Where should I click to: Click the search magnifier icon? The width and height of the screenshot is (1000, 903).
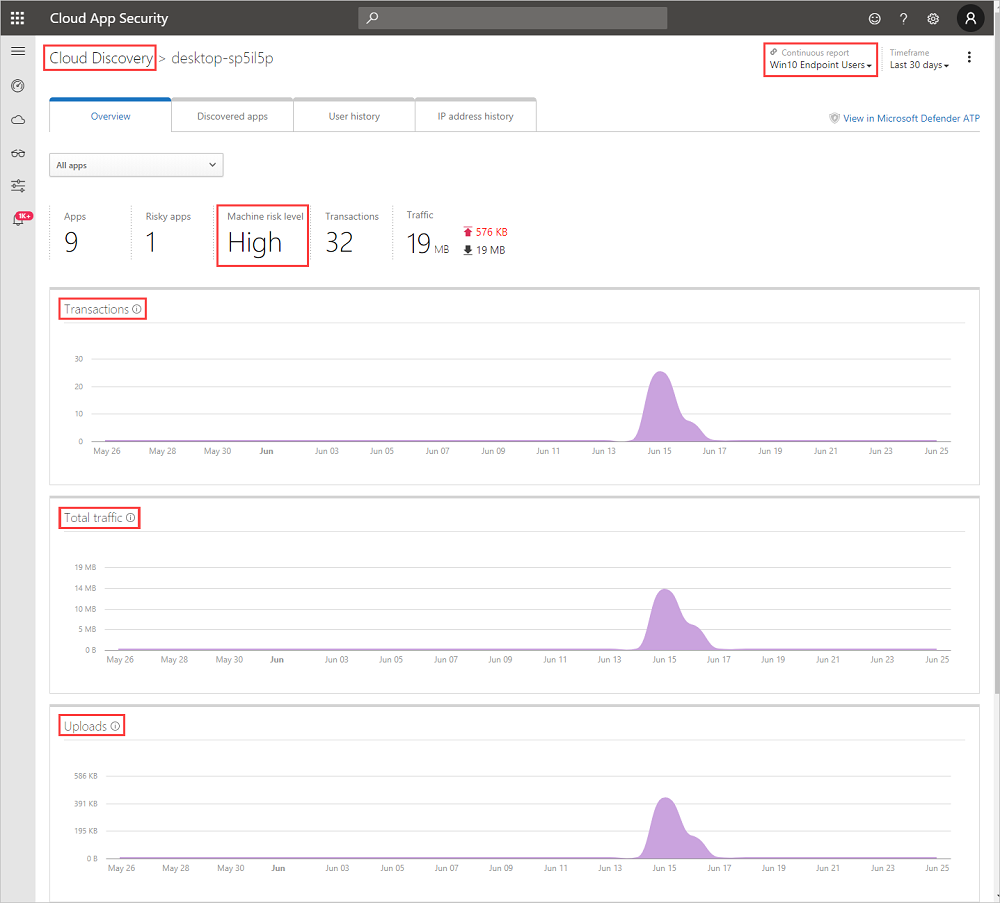372,18
